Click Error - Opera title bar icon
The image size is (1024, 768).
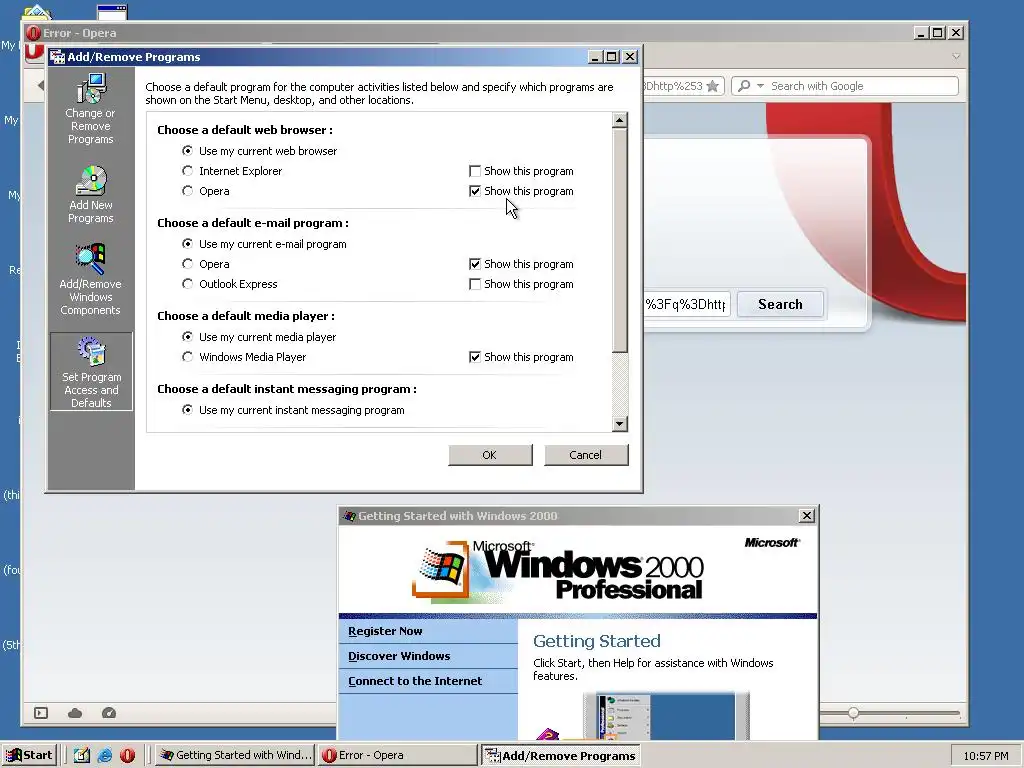coord(34,33)
